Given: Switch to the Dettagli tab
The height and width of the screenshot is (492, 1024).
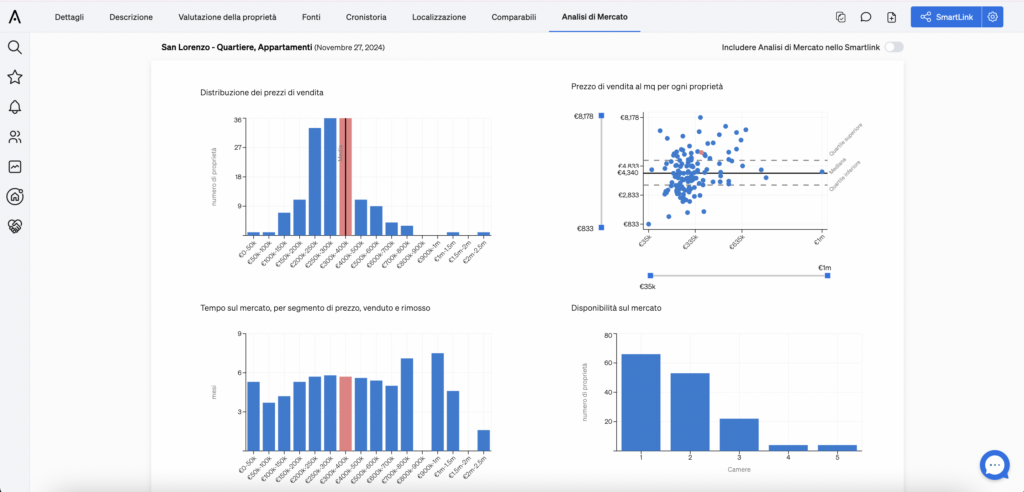Looking at the screenshot, I should pyautogui.click(x=69, y=17).
